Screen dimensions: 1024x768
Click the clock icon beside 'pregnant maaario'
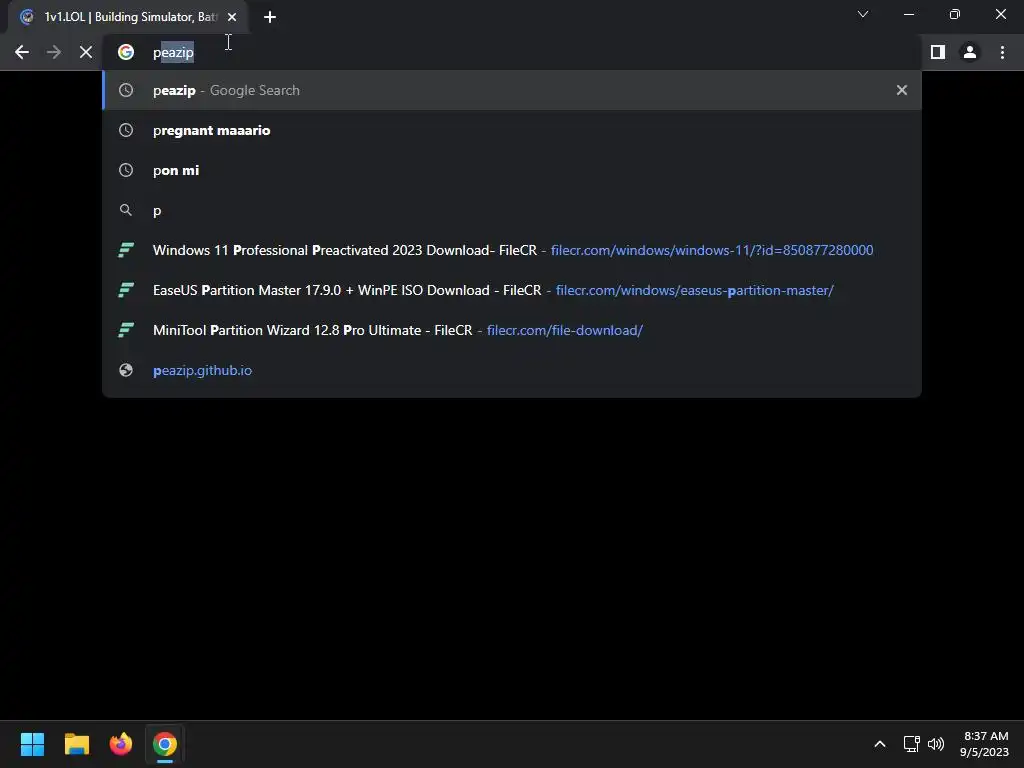[126, 130]
